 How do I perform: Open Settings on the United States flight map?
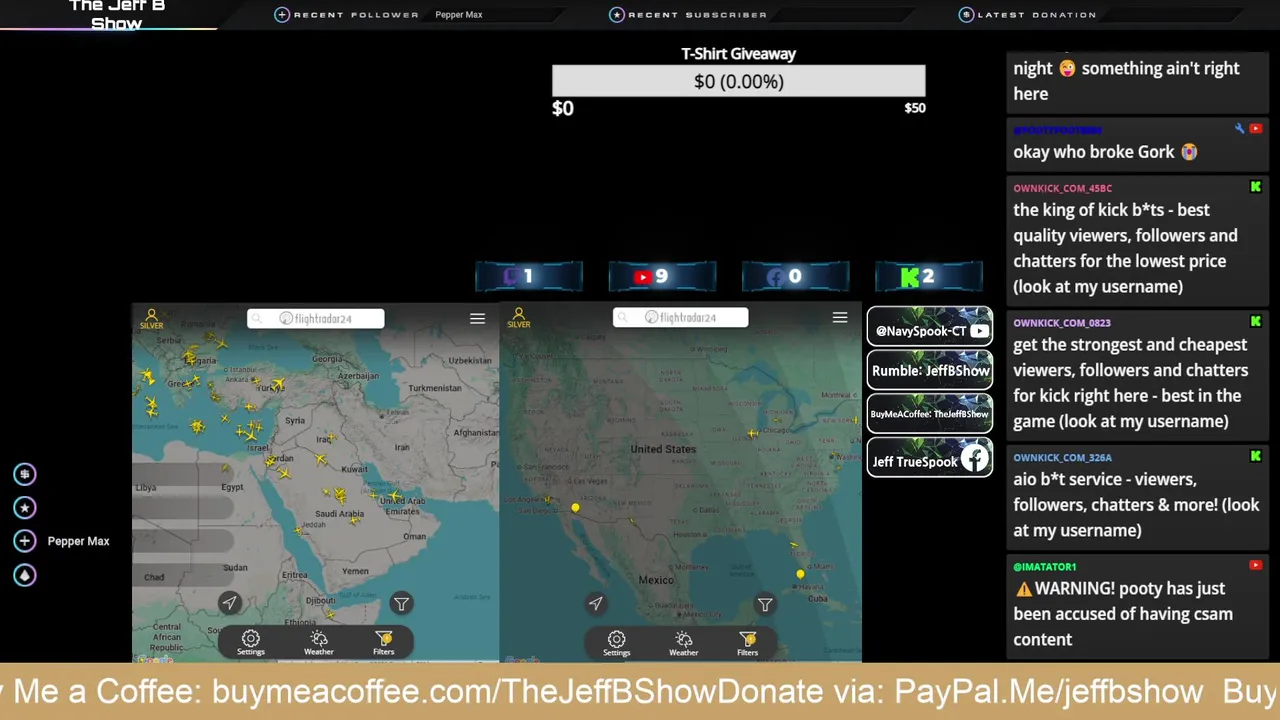click(x=617, y=643)
